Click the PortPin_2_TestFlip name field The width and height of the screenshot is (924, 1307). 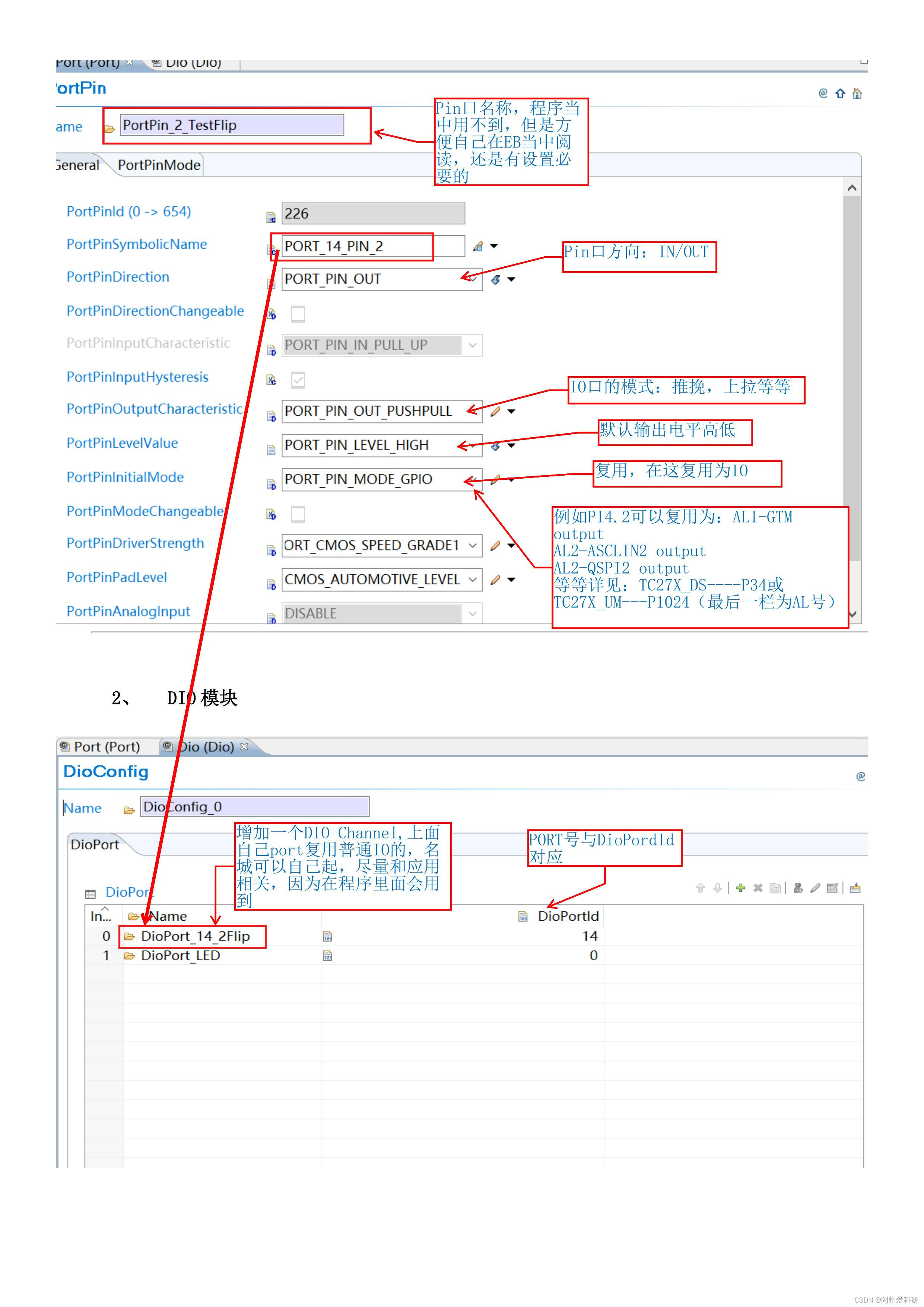point(232,125)
